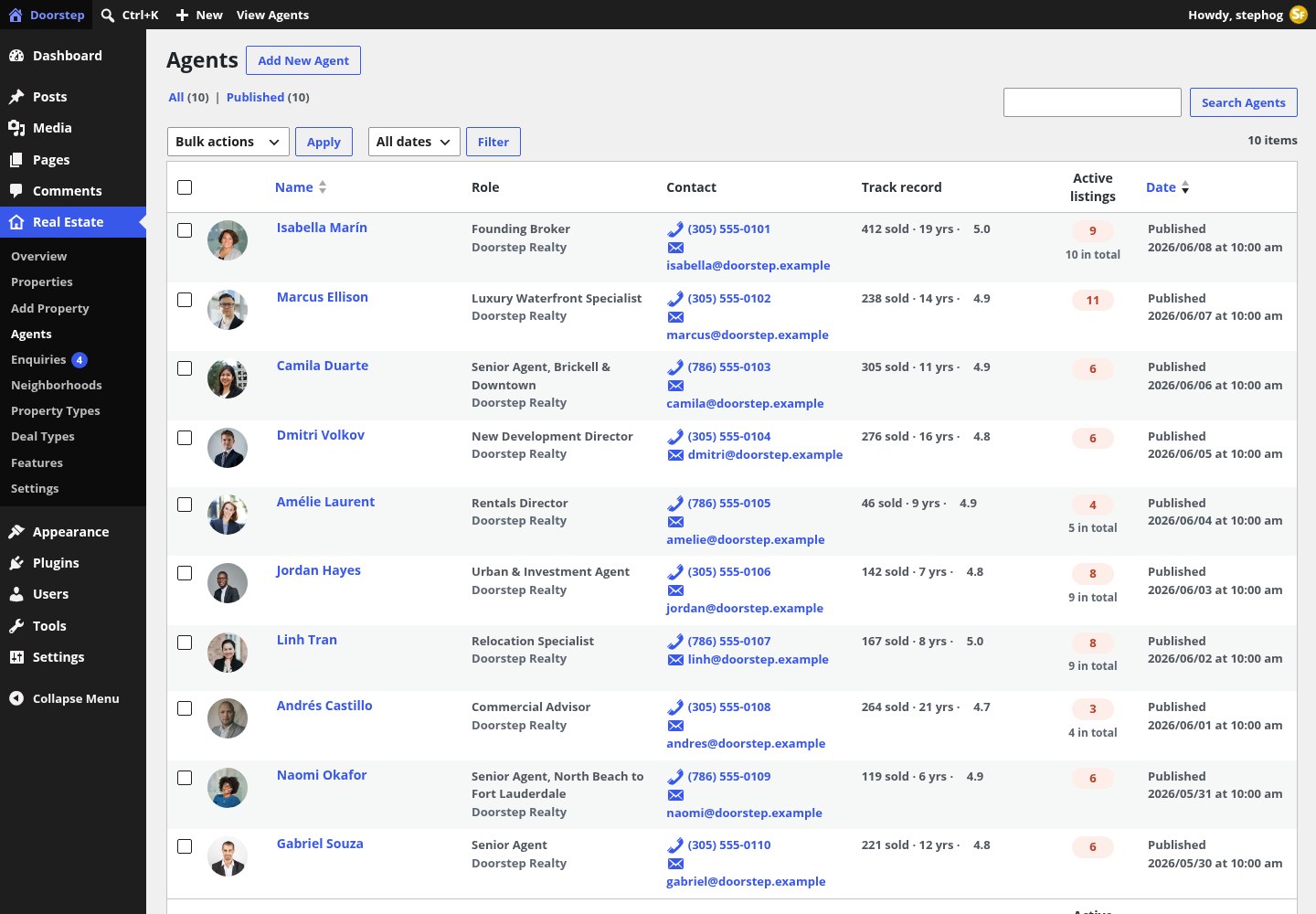Click the Plugins plug icon
Image resolution: width=1316 pixels, height=914 pixels.
point(16,563)
